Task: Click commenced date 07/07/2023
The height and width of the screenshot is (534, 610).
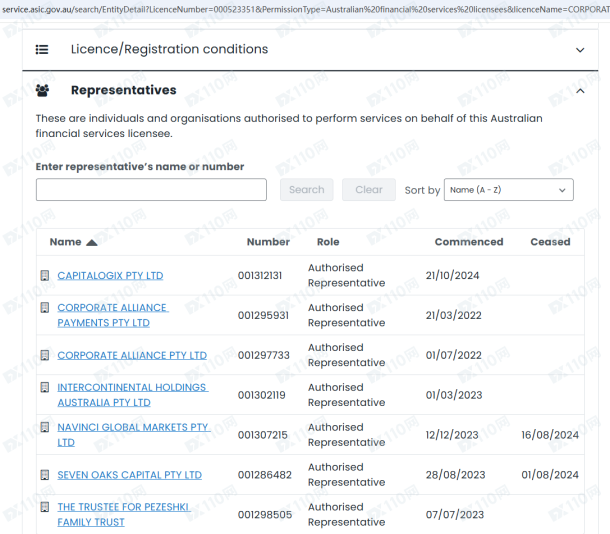Action: pos(454,515)
